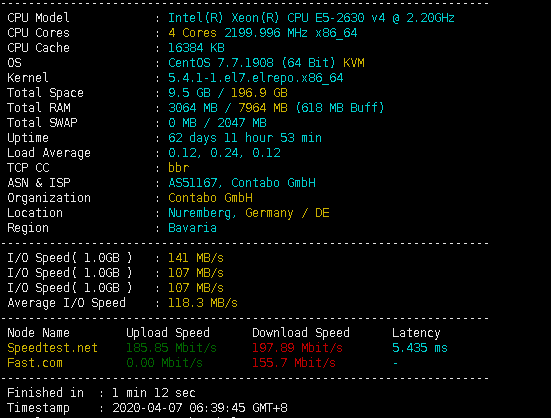Click the CPU Cores label
The image size is (551, 418).
(x=38, y=33)
